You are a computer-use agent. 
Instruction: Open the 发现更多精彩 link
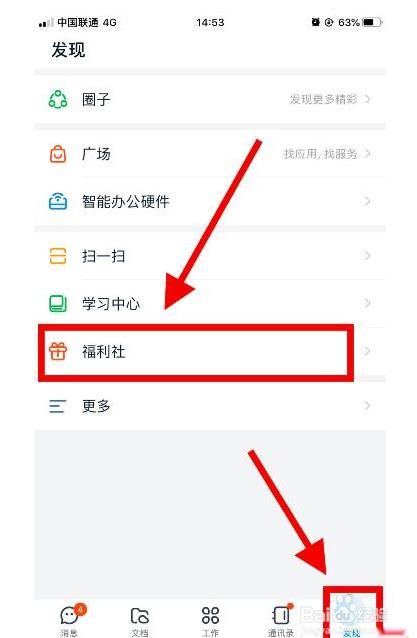point(323,99)
